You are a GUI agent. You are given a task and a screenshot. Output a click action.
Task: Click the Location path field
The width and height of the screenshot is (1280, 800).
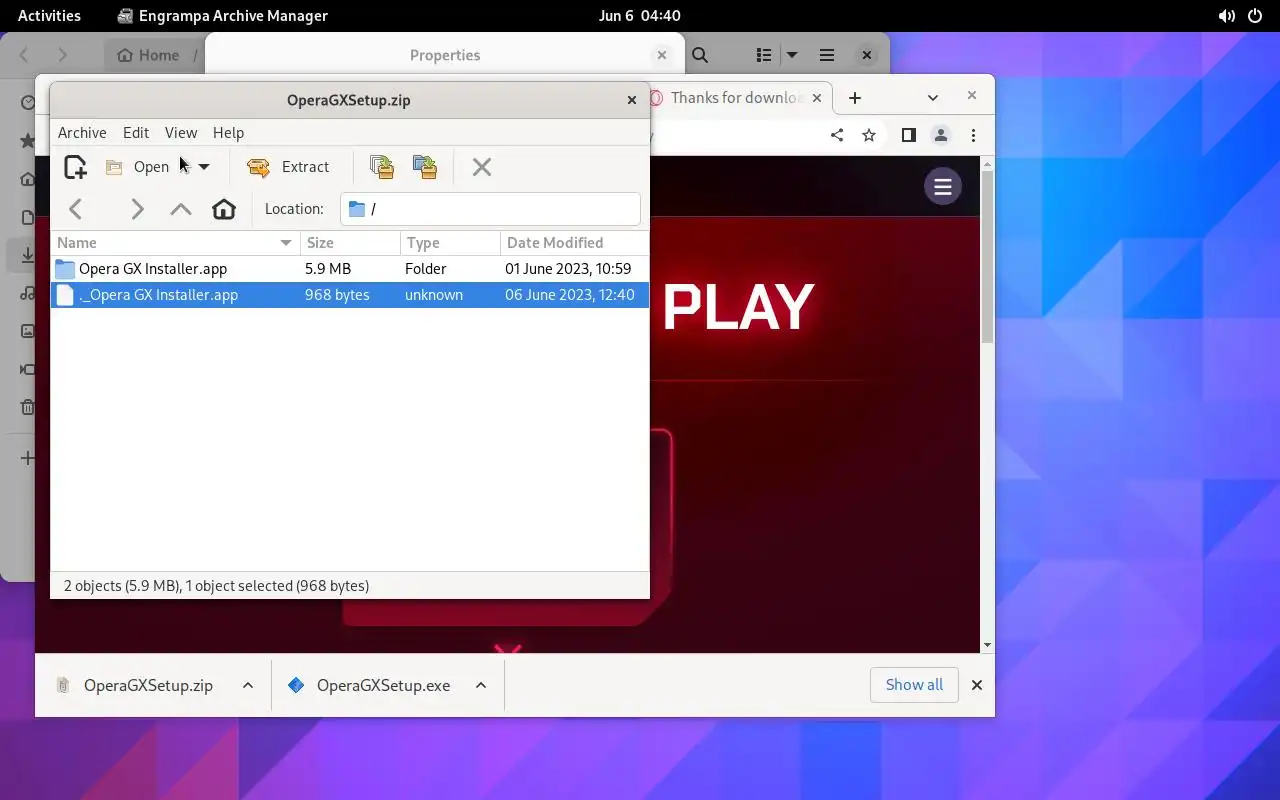click(x=490, y=209)
